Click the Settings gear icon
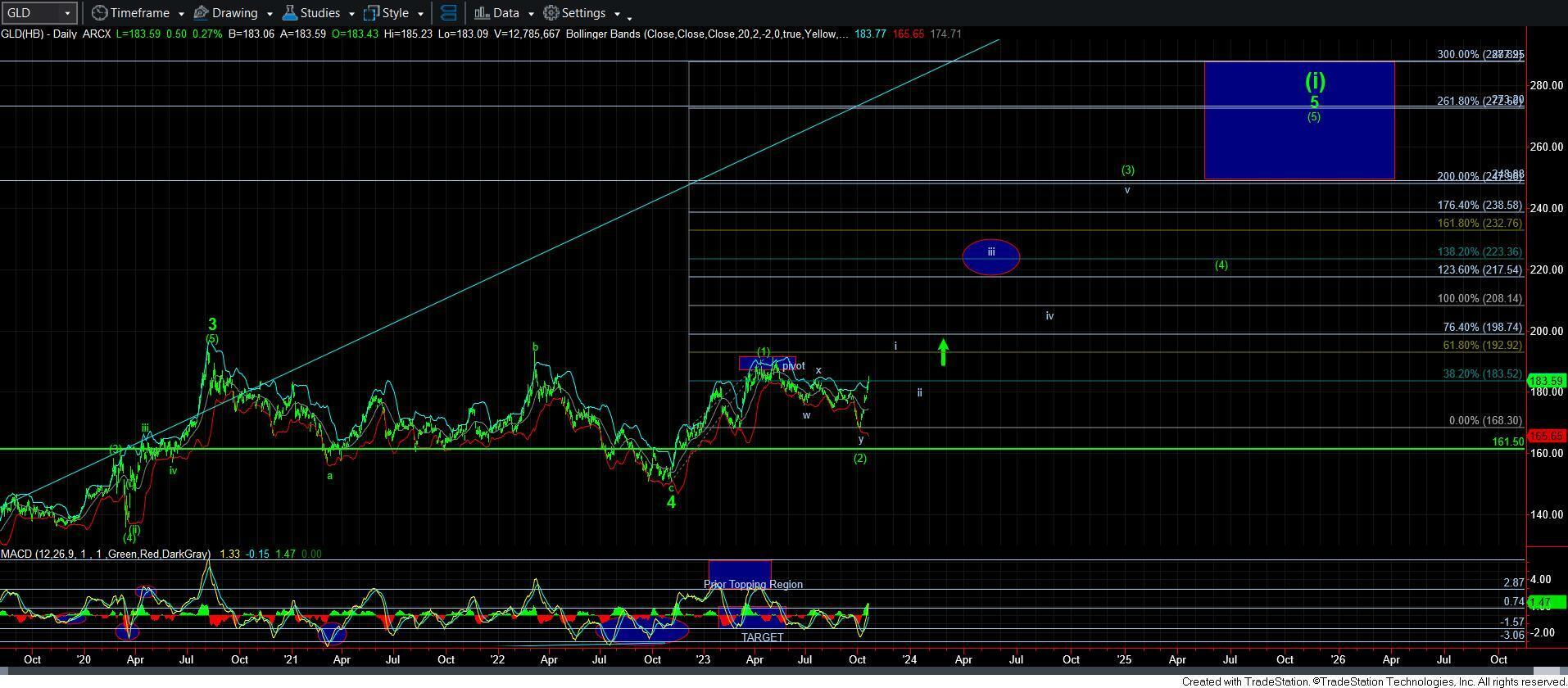 [551, 13]
